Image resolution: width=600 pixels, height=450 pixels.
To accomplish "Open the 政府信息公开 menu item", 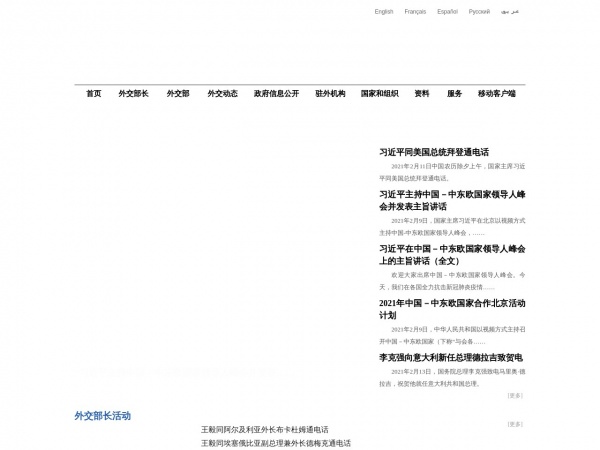I will [x=276, y=93].
